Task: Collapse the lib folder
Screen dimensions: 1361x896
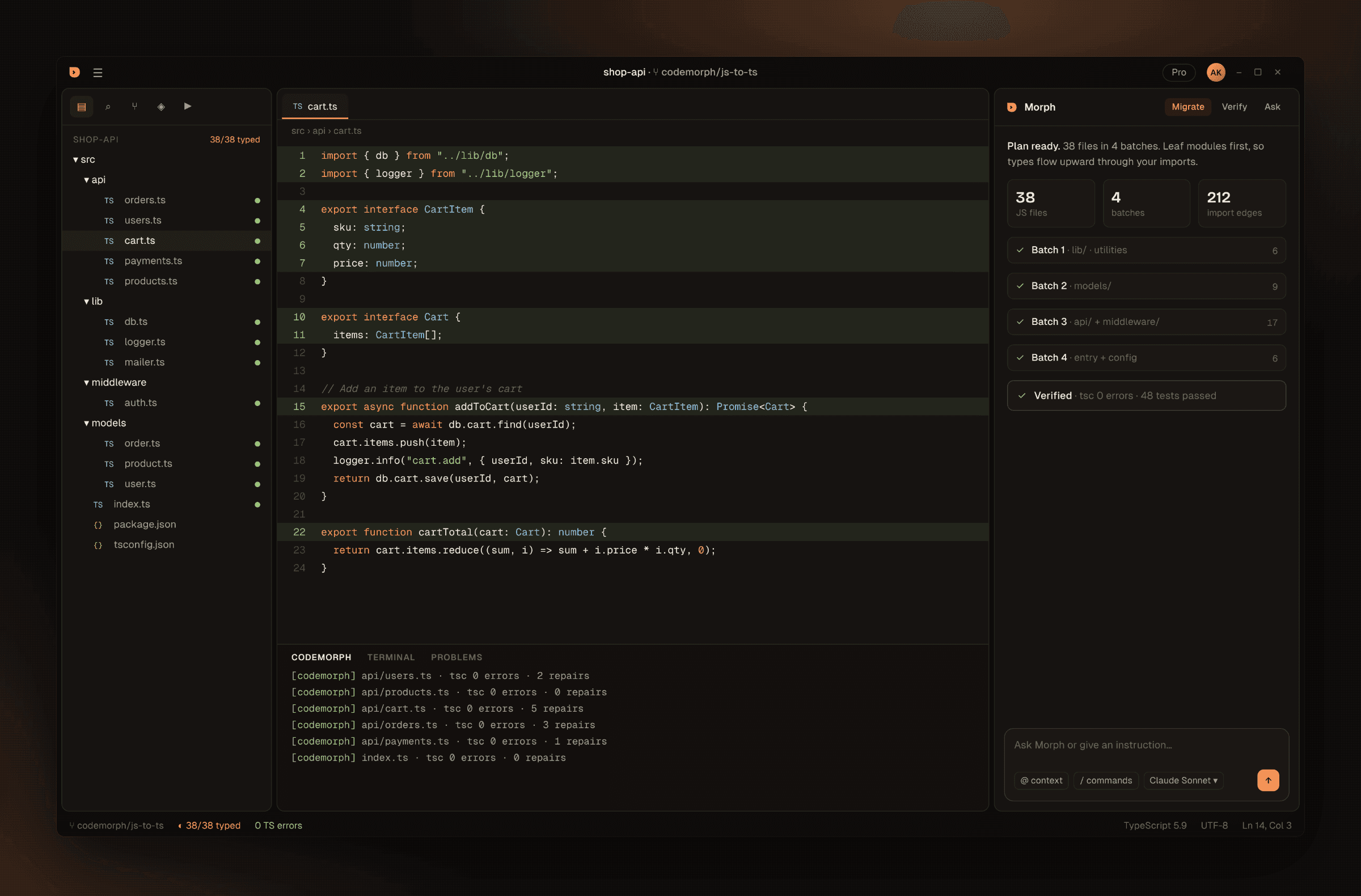Action: click(93, 301)
